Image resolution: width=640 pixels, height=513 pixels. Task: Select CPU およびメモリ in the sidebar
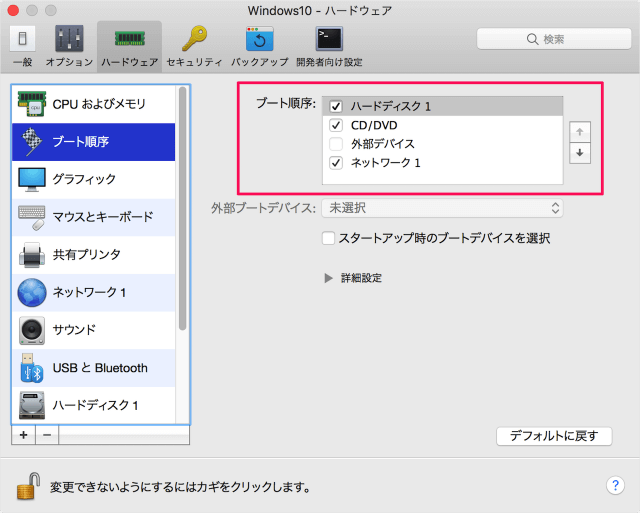(97, 104)
